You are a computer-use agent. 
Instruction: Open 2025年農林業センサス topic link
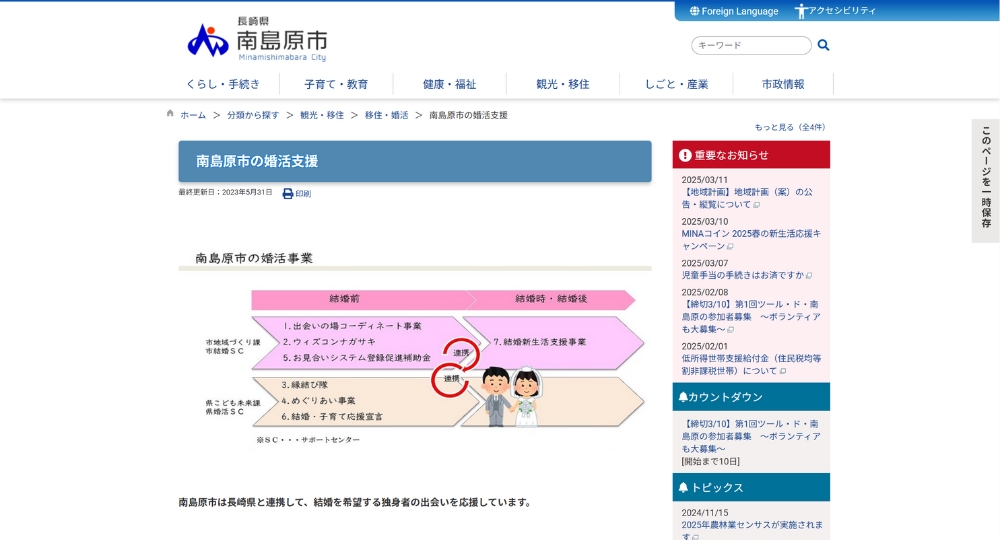pos(752,530)
